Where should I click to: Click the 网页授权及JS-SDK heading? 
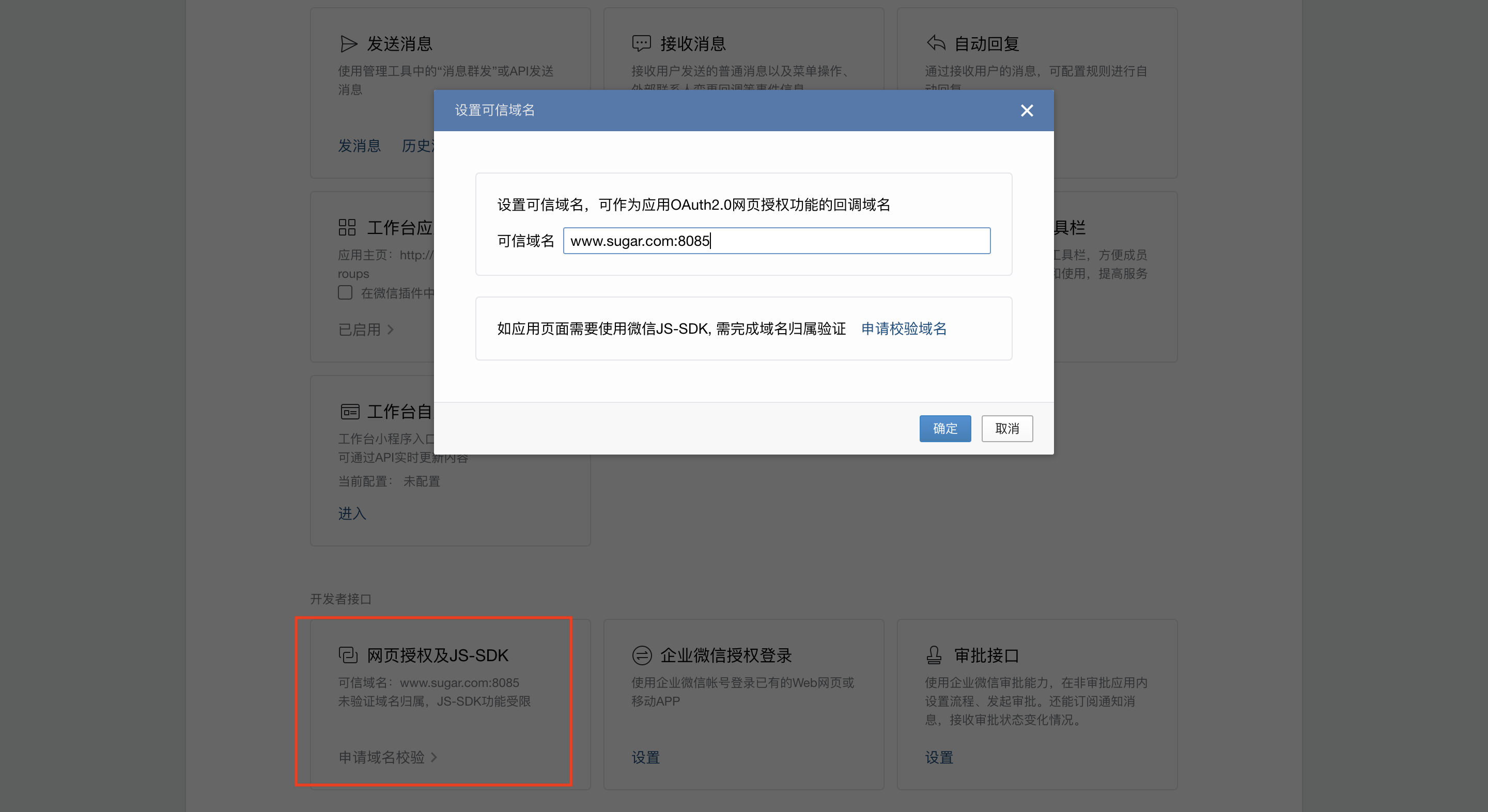tap(438, 655)
